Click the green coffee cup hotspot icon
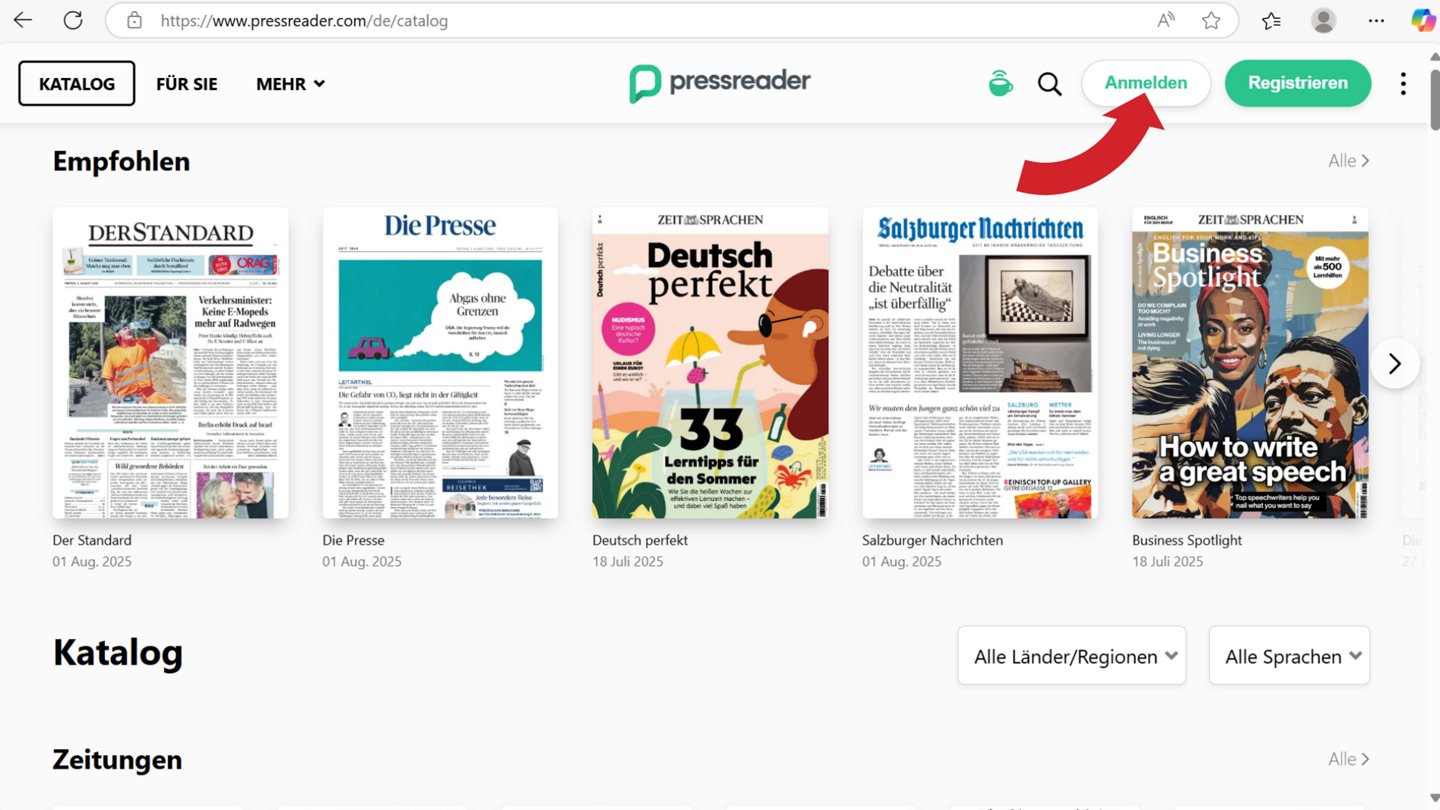This screenshot has height=810, width=1440. click(x=1000, y=83)
